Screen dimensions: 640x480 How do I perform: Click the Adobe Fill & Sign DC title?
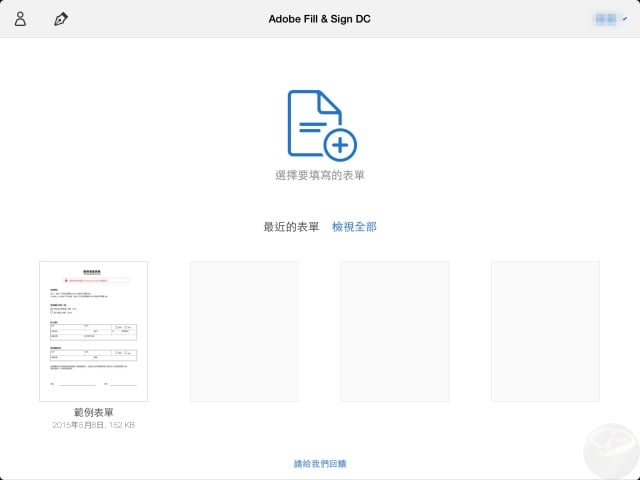320,19
